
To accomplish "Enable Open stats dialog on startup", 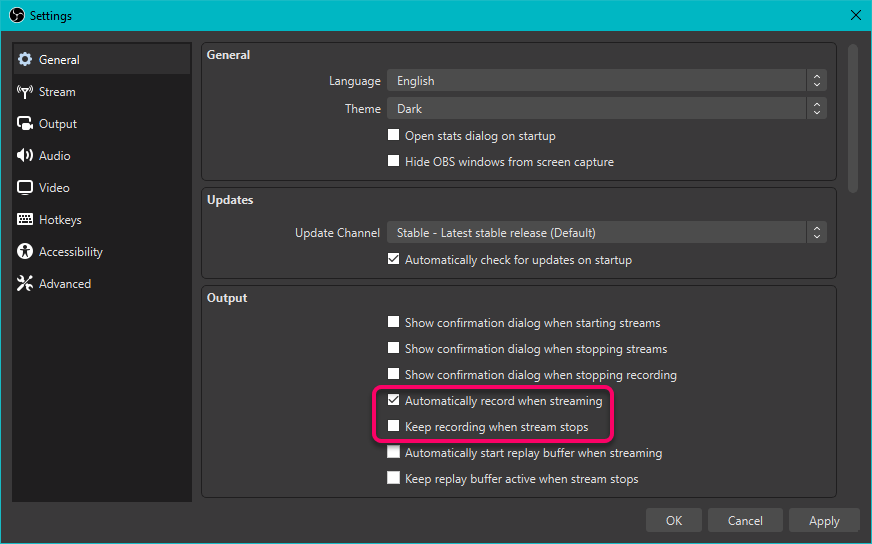I will pyautogui.click(x=393, y=136).
